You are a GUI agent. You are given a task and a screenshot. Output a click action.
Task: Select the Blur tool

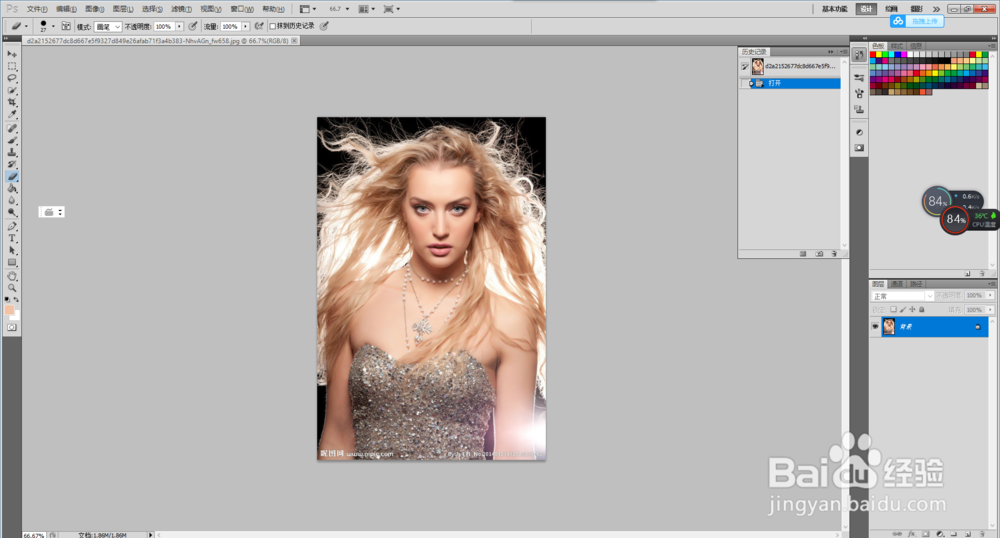[x=11, y=201]
